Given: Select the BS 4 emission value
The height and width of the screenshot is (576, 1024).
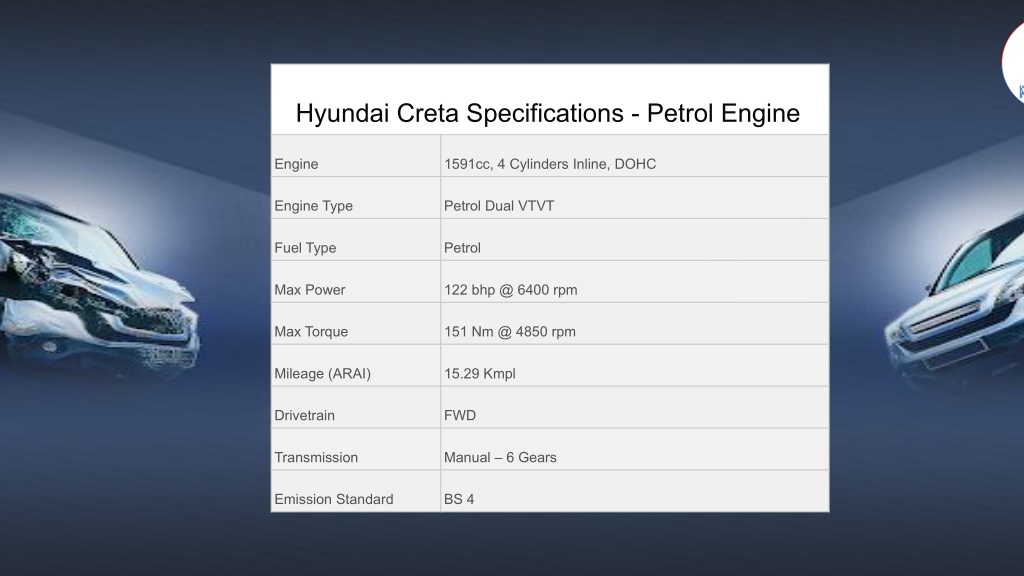Looking at the screenshot, I should tap(459, 499).
